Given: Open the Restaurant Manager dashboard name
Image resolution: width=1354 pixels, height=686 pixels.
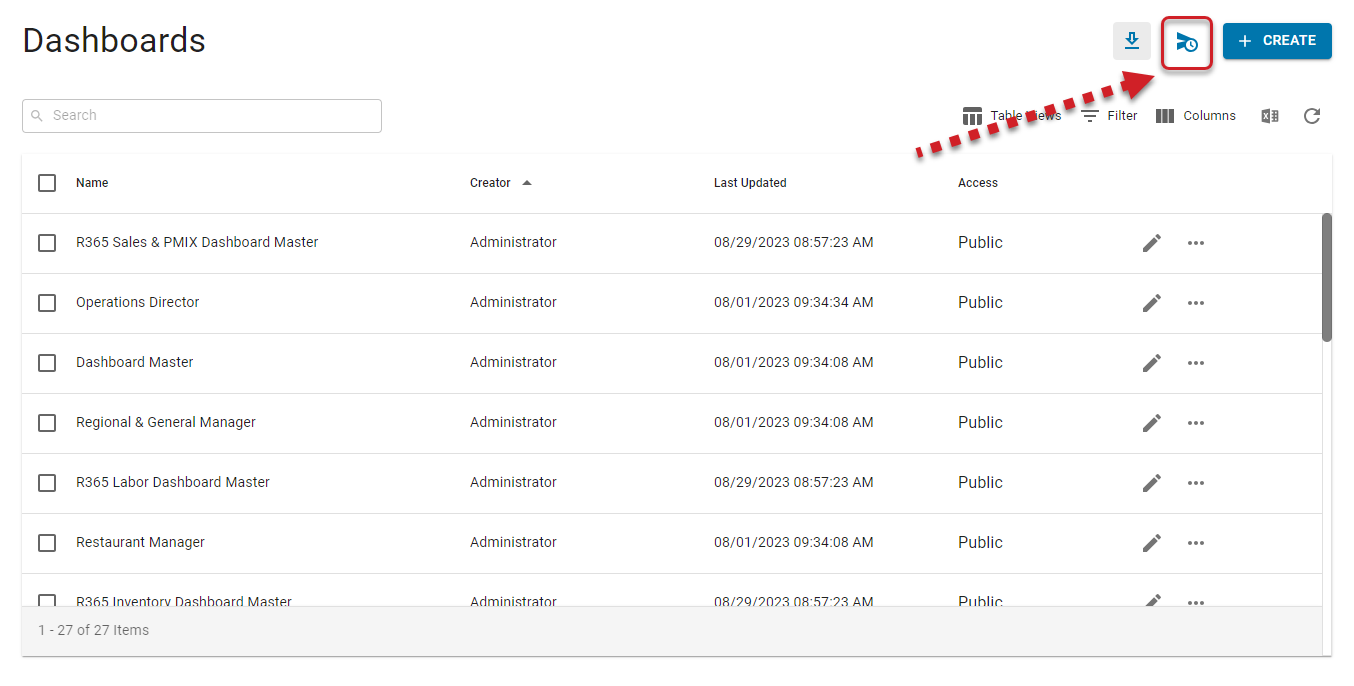Looking at the screenshot, I should [x=140, y=542].
